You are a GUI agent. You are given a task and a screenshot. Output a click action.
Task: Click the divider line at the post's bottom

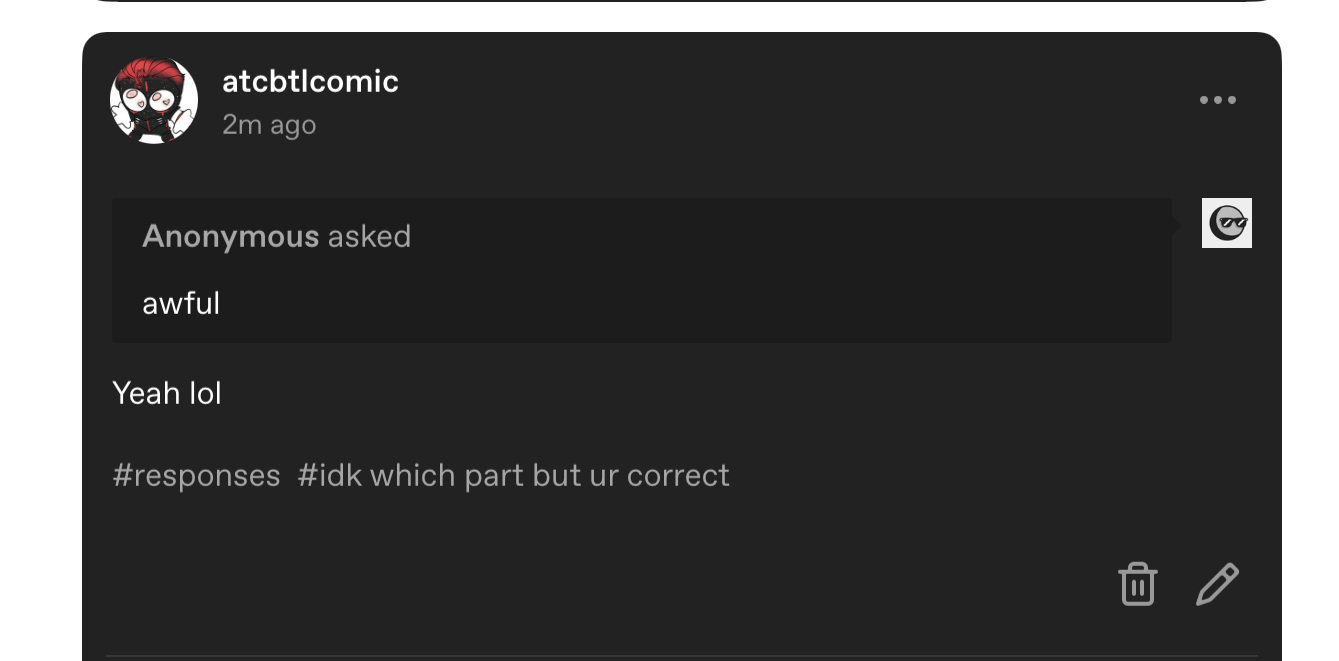point(680,657)
